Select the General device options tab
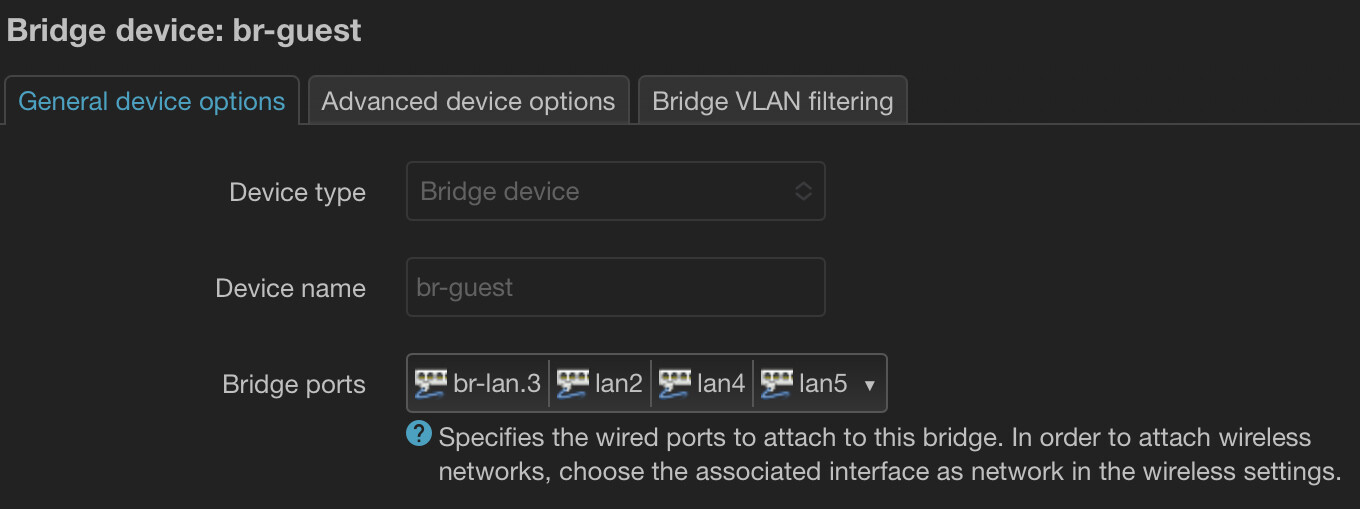This screenshot has width=1360, height=509. (152, 102)
